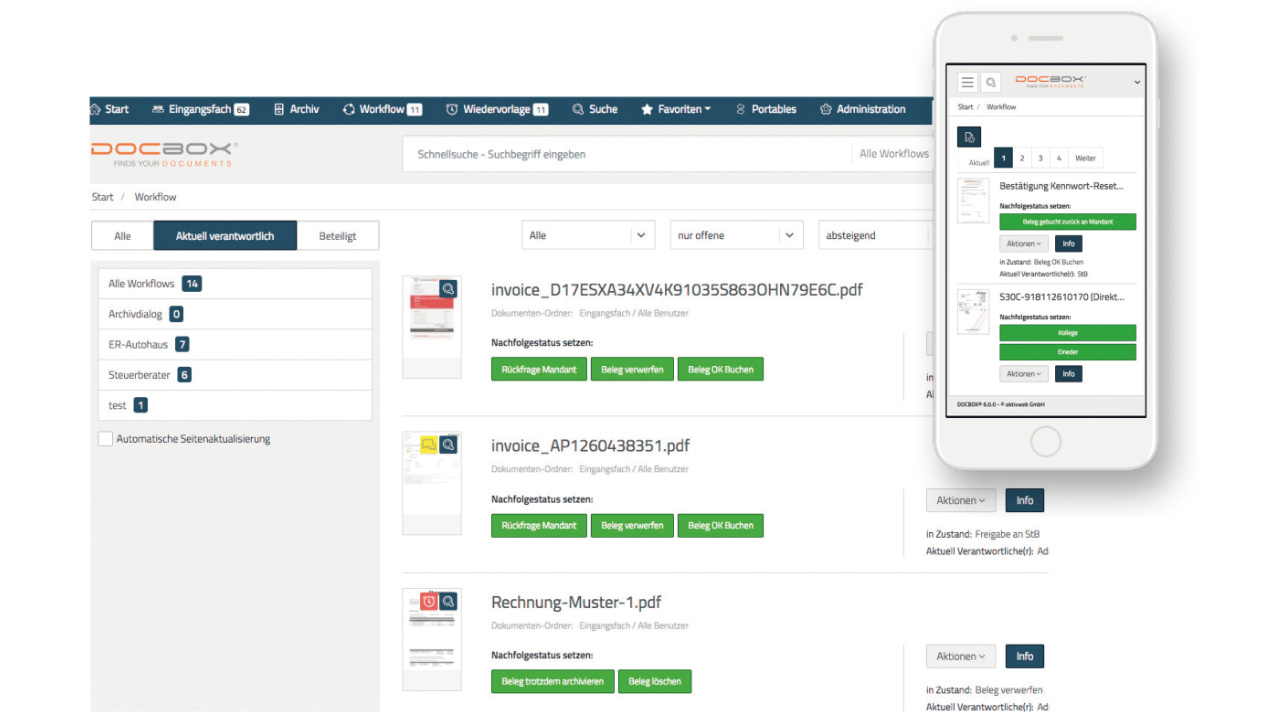Click Beleg trotzdem archivieren button
This screenshot has width=1280, height=720.
pyautogui.click(x=553, y=681)
